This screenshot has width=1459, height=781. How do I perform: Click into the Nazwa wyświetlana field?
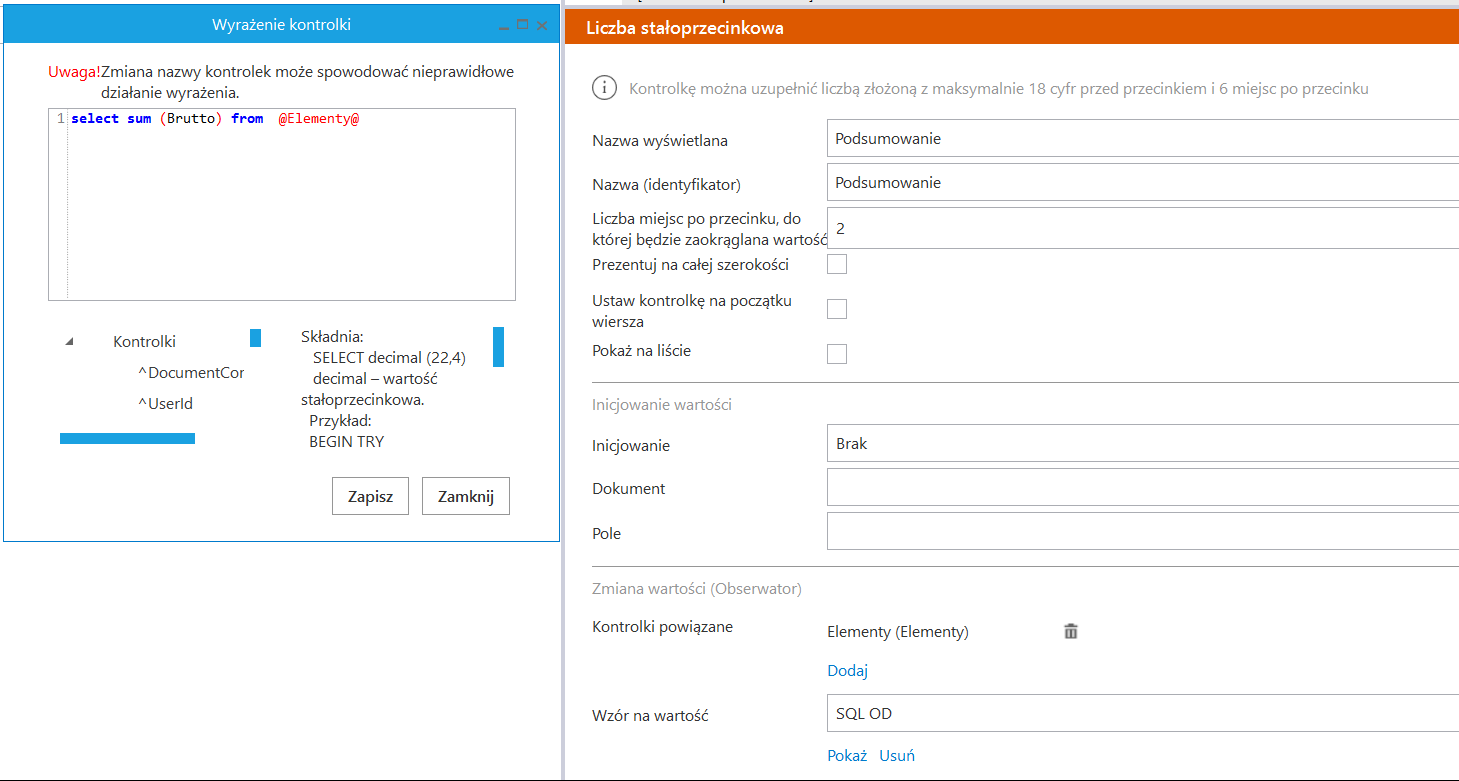[x=1142, y=138]
